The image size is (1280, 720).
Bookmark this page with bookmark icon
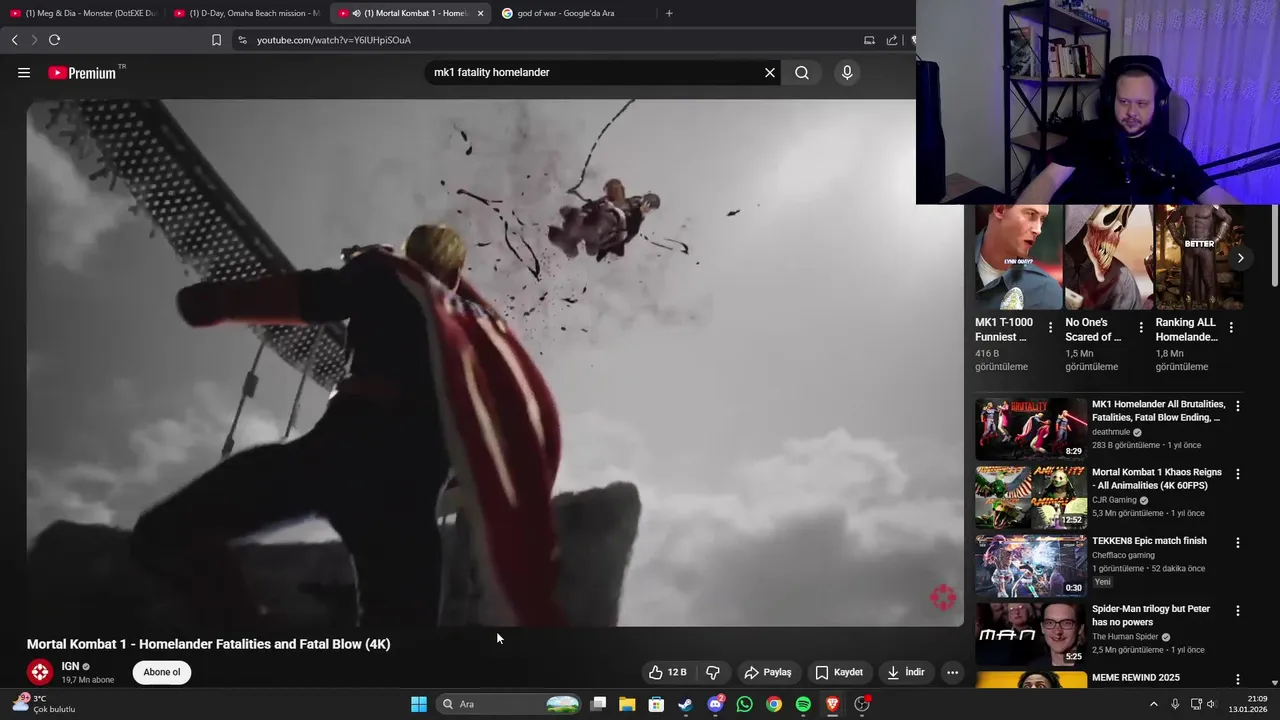click(216, 40)
